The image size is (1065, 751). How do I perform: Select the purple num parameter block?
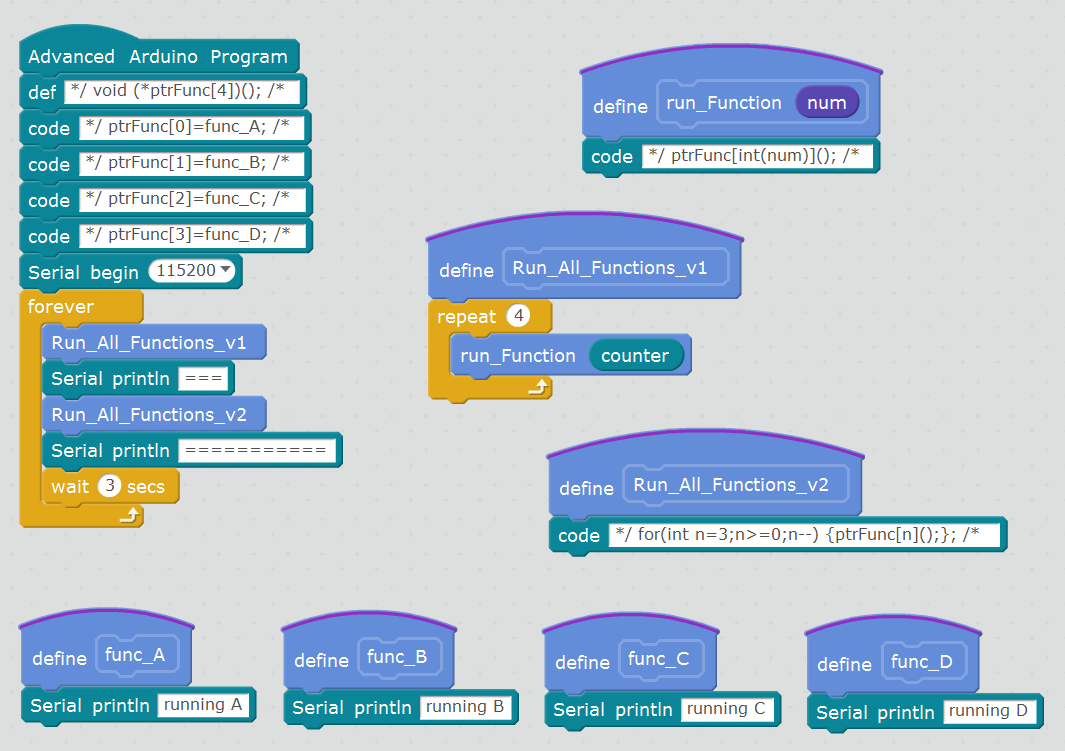click(826, 103)
